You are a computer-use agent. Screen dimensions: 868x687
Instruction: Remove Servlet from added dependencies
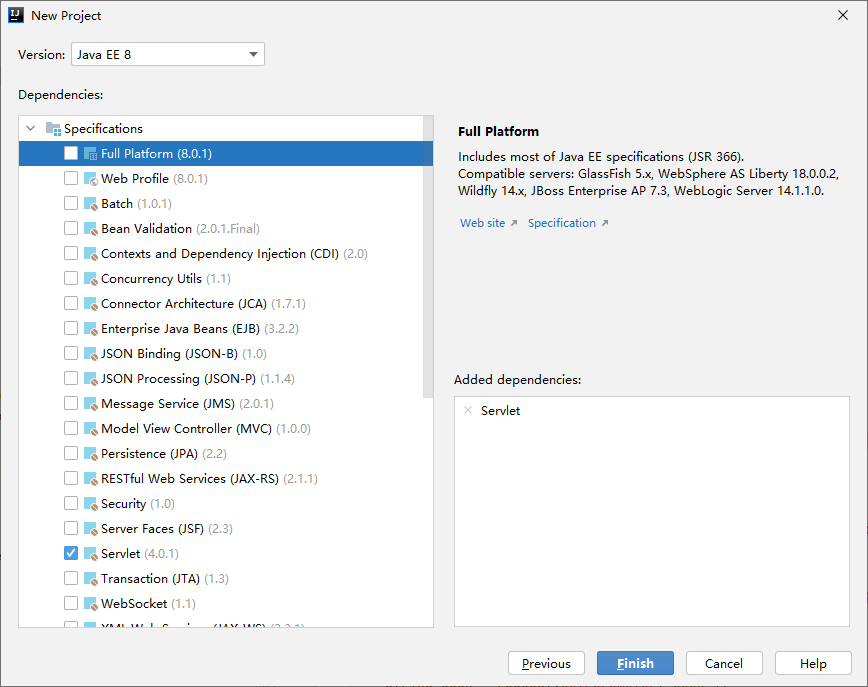[x=468, y=410]
